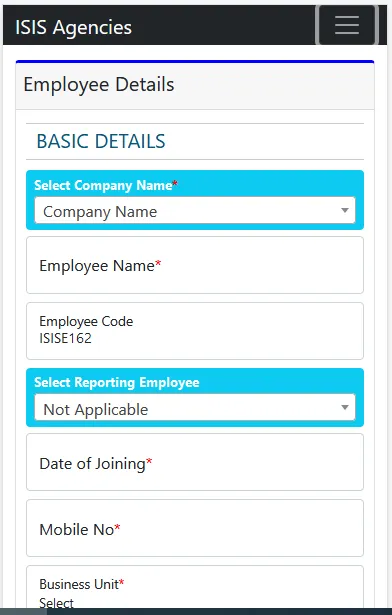Click the Date of Joining label text
This screenshot has height=615, width=392.
[x=95, y=464]
